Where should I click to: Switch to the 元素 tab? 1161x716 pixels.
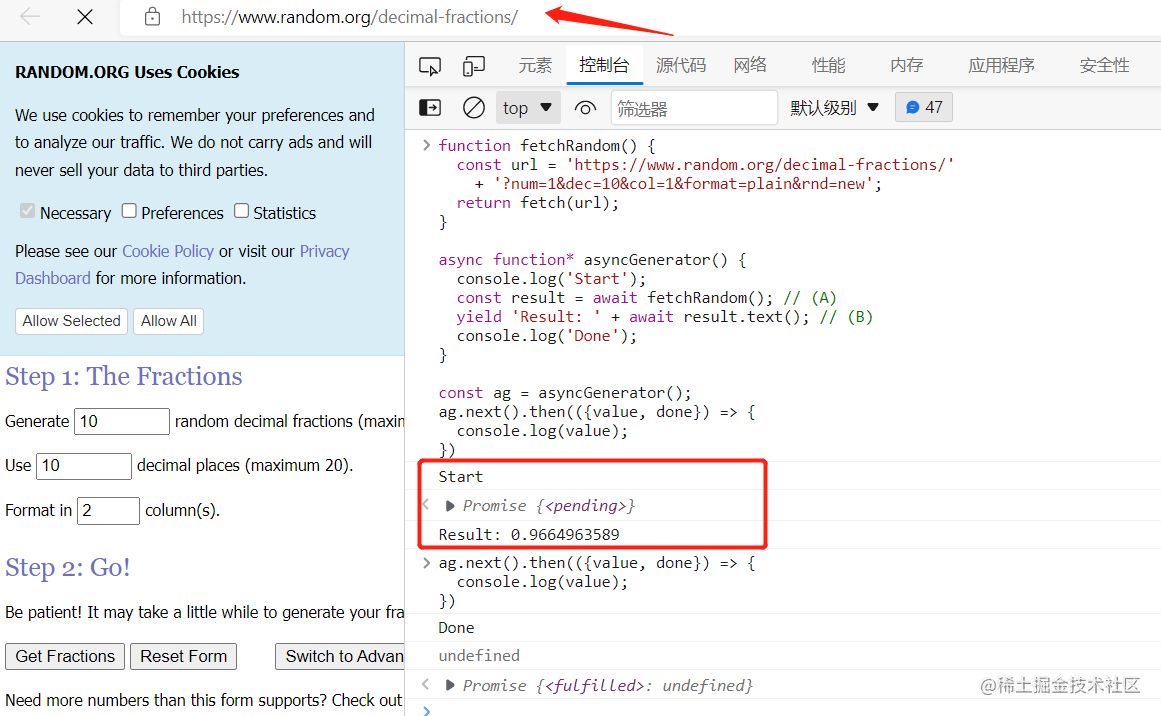[535, 65]
